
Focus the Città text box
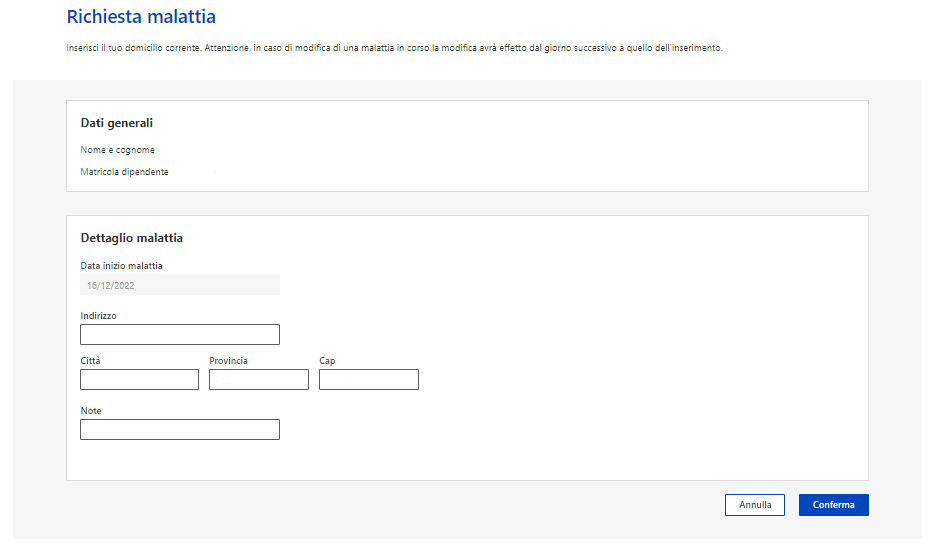tap(140, 380)
